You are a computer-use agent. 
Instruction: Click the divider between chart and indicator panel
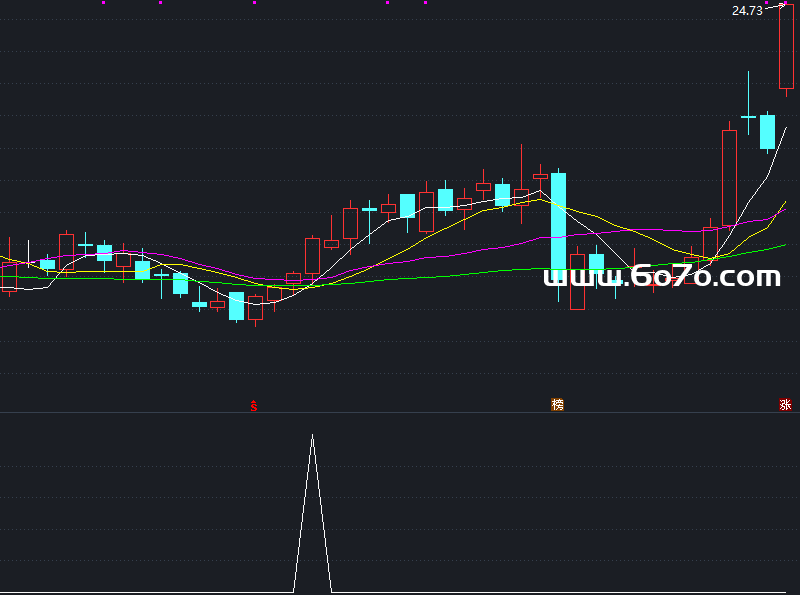pos(400,412)
